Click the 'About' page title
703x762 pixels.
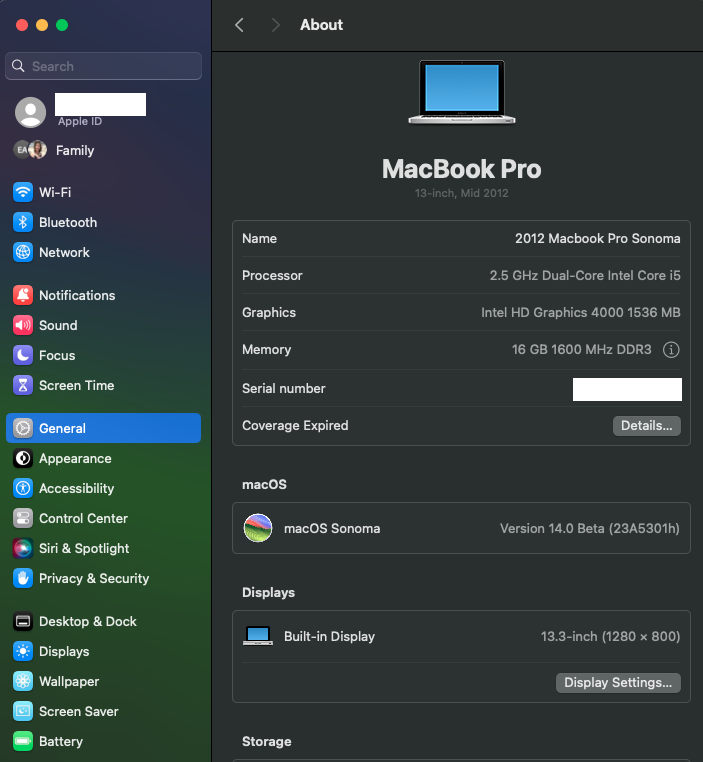pos(321,25)
